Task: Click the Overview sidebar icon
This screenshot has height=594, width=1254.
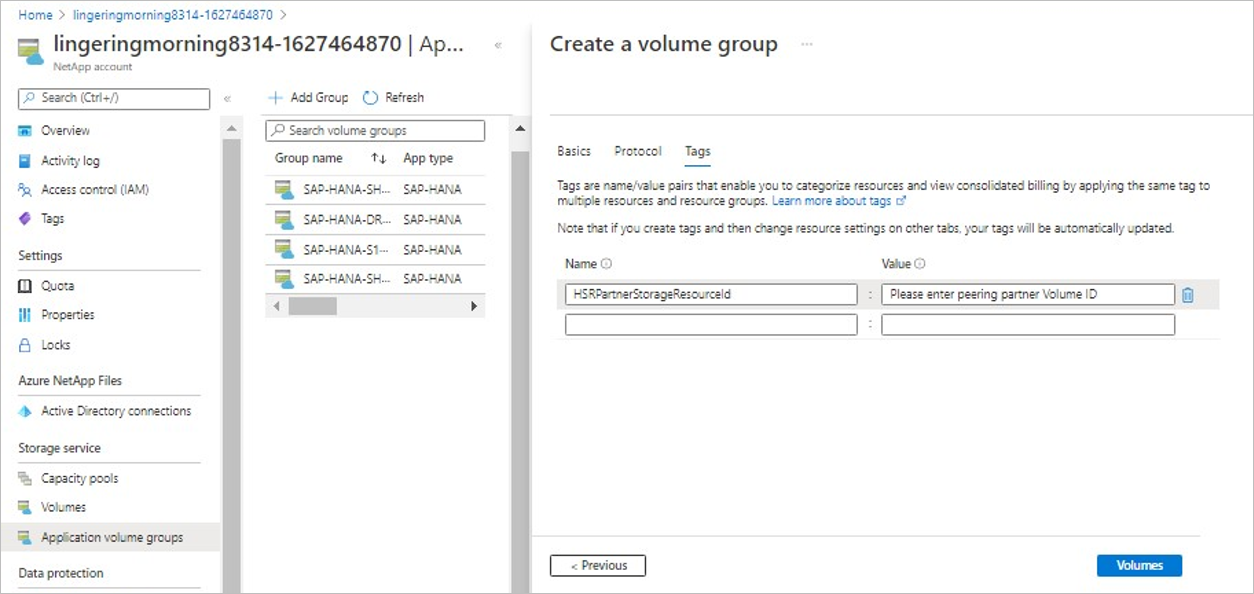Action: click(x=26, y=131)
